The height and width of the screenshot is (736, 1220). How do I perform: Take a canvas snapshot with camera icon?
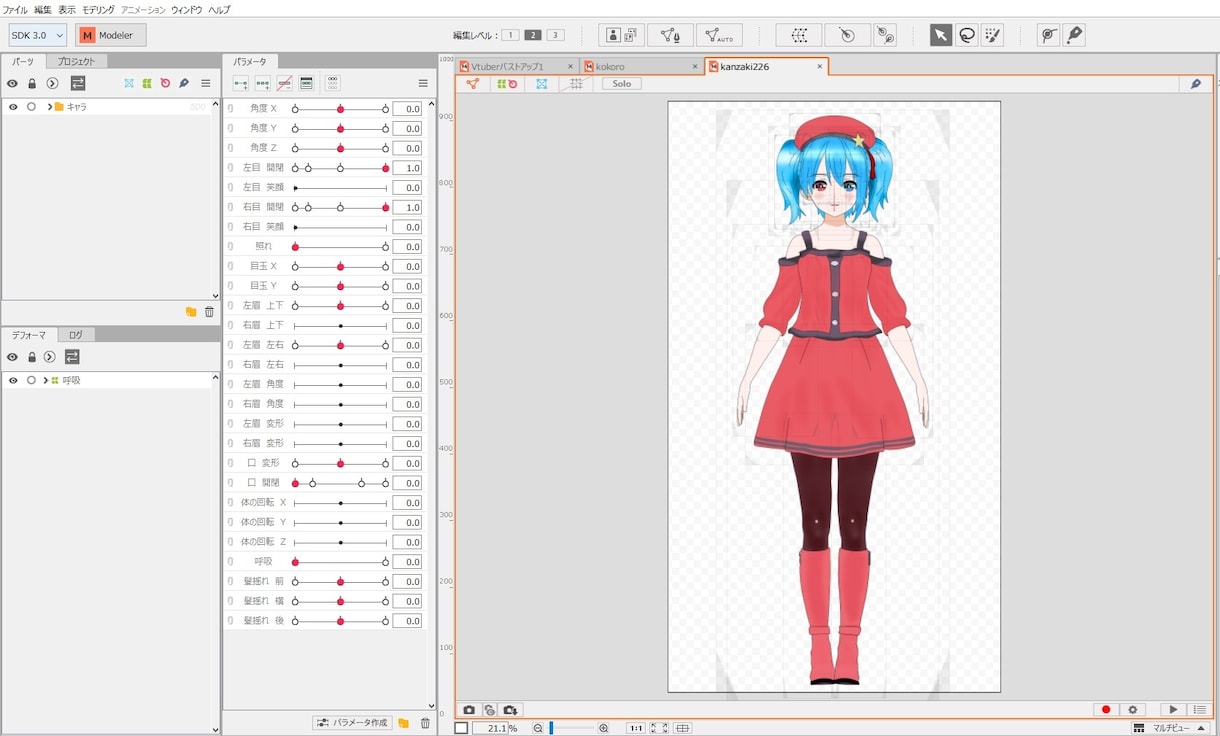(x=469, y=710)
